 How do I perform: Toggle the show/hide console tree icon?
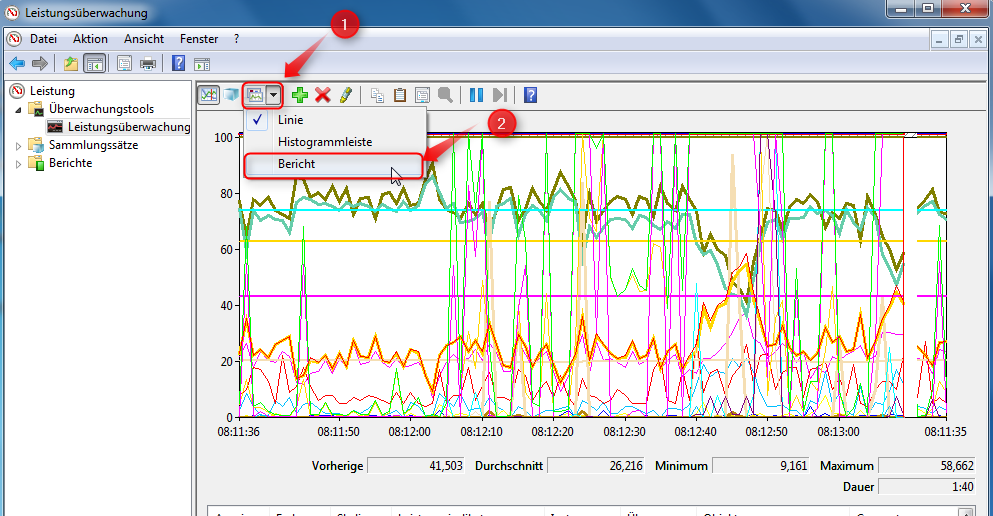[94, 63]
